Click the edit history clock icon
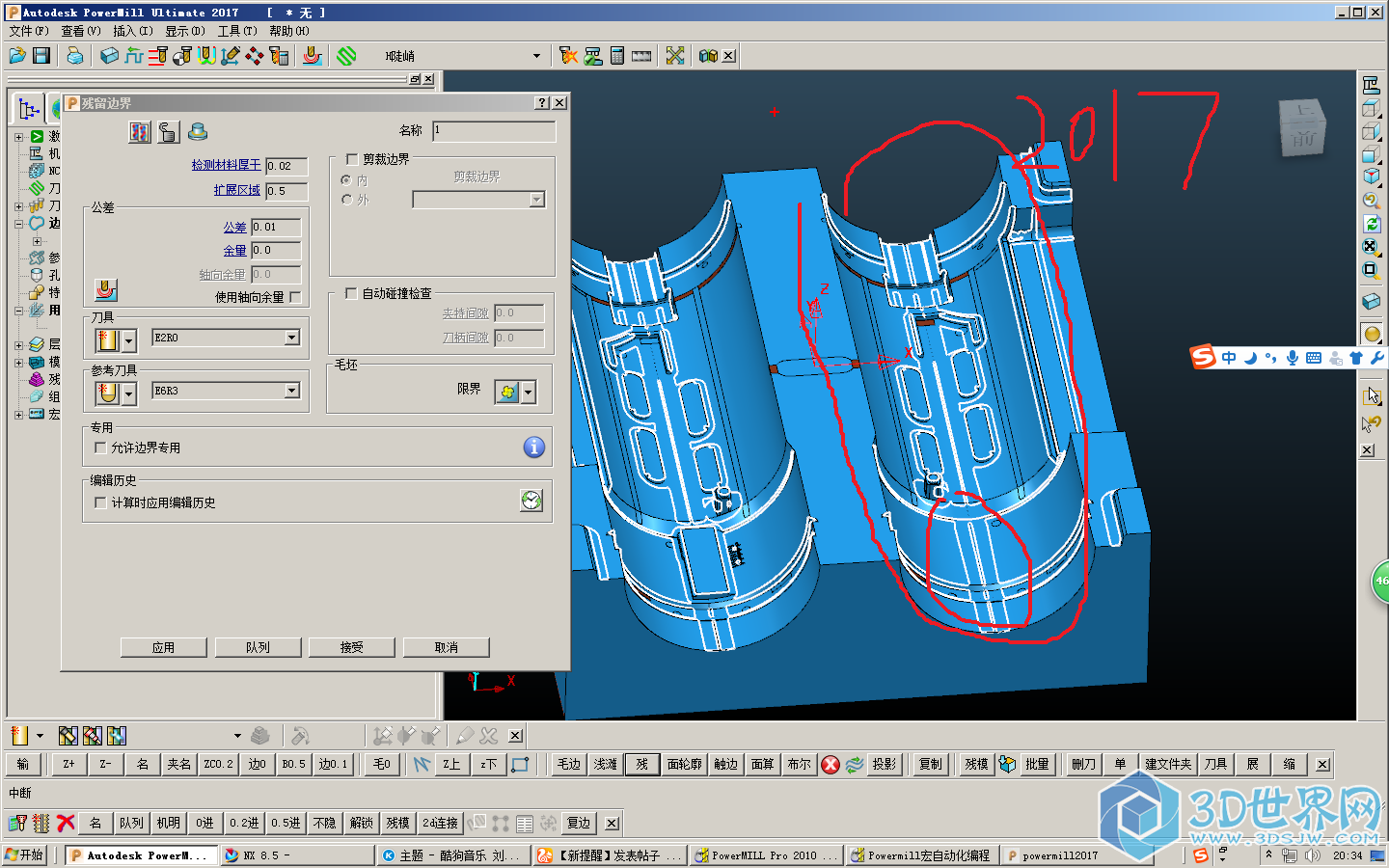The height and width of the screenshot is (868, 1389). click(x=531, y=500)
